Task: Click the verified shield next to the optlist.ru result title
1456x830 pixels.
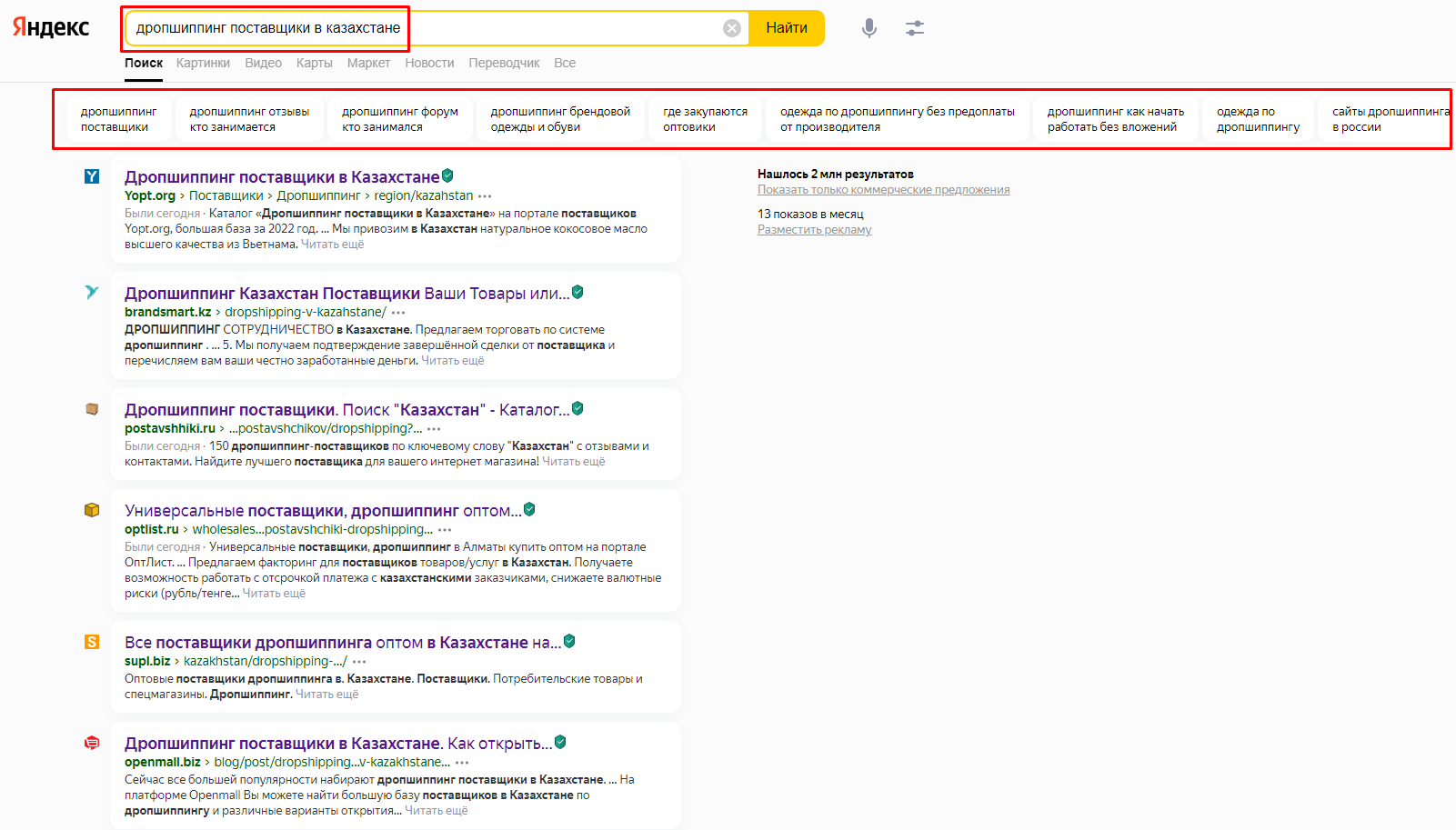Action: (529, 510)
